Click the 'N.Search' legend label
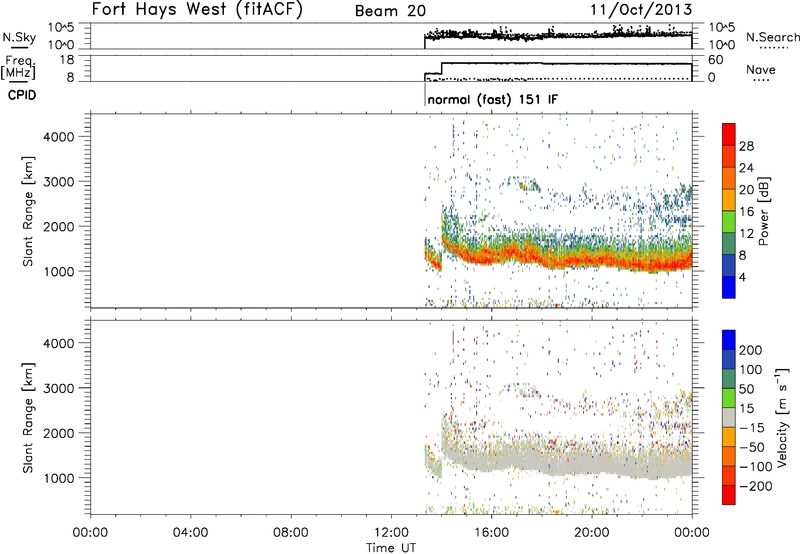Viewport: 800px width, 554px height. point(773,37)
